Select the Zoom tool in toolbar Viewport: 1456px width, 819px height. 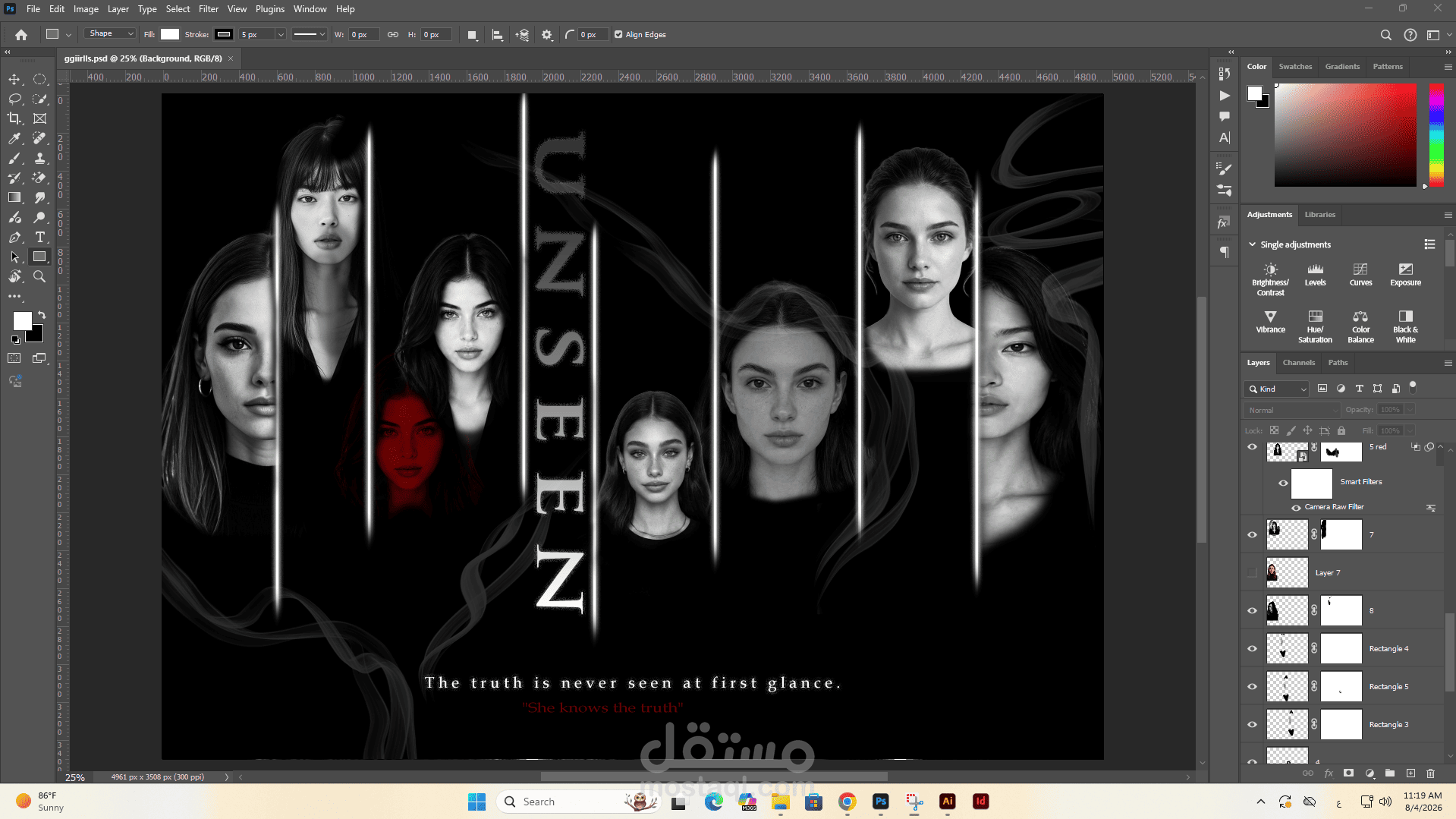[x=39, y=276]
